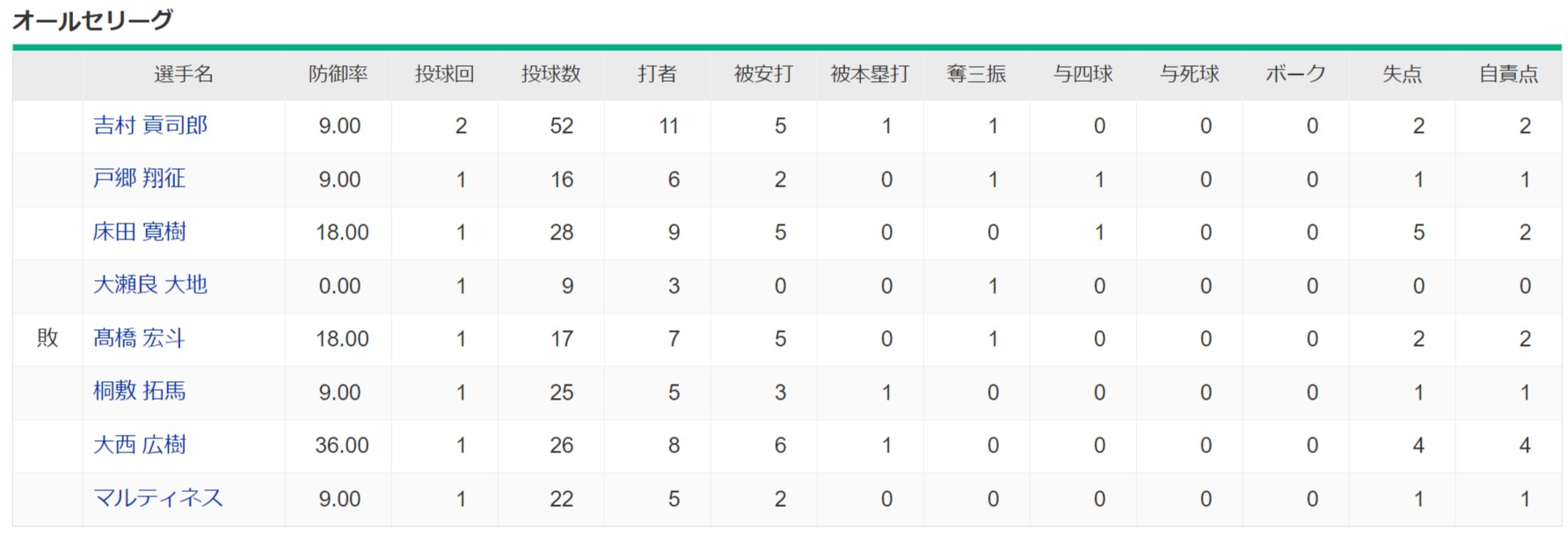The image size is (1568, 536).
Task: Click the 防御率 column header
Action: 339,74
